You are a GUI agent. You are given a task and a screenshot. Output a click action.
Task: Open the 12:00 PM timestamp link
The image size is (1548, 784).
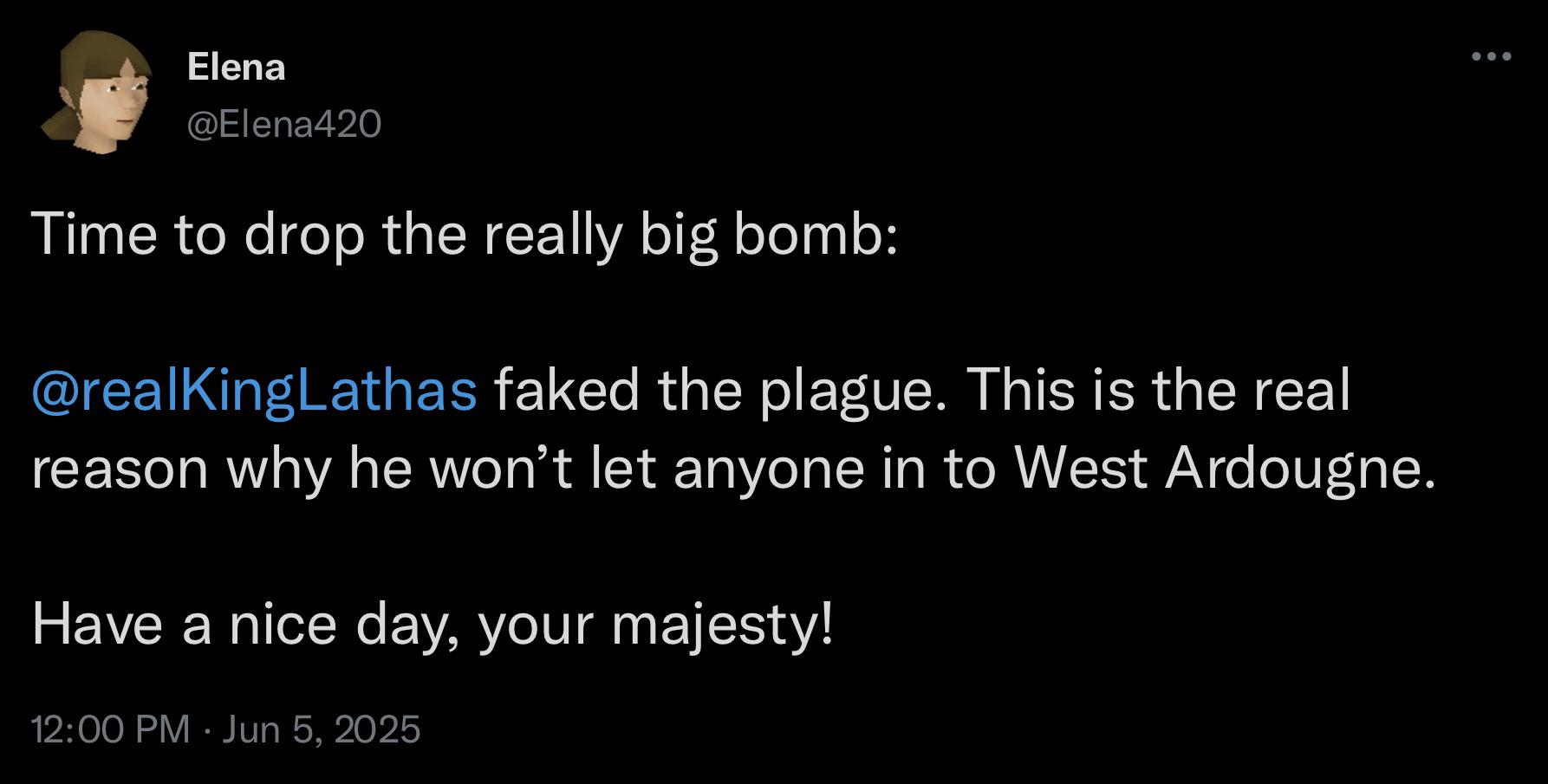pos(110,729)
